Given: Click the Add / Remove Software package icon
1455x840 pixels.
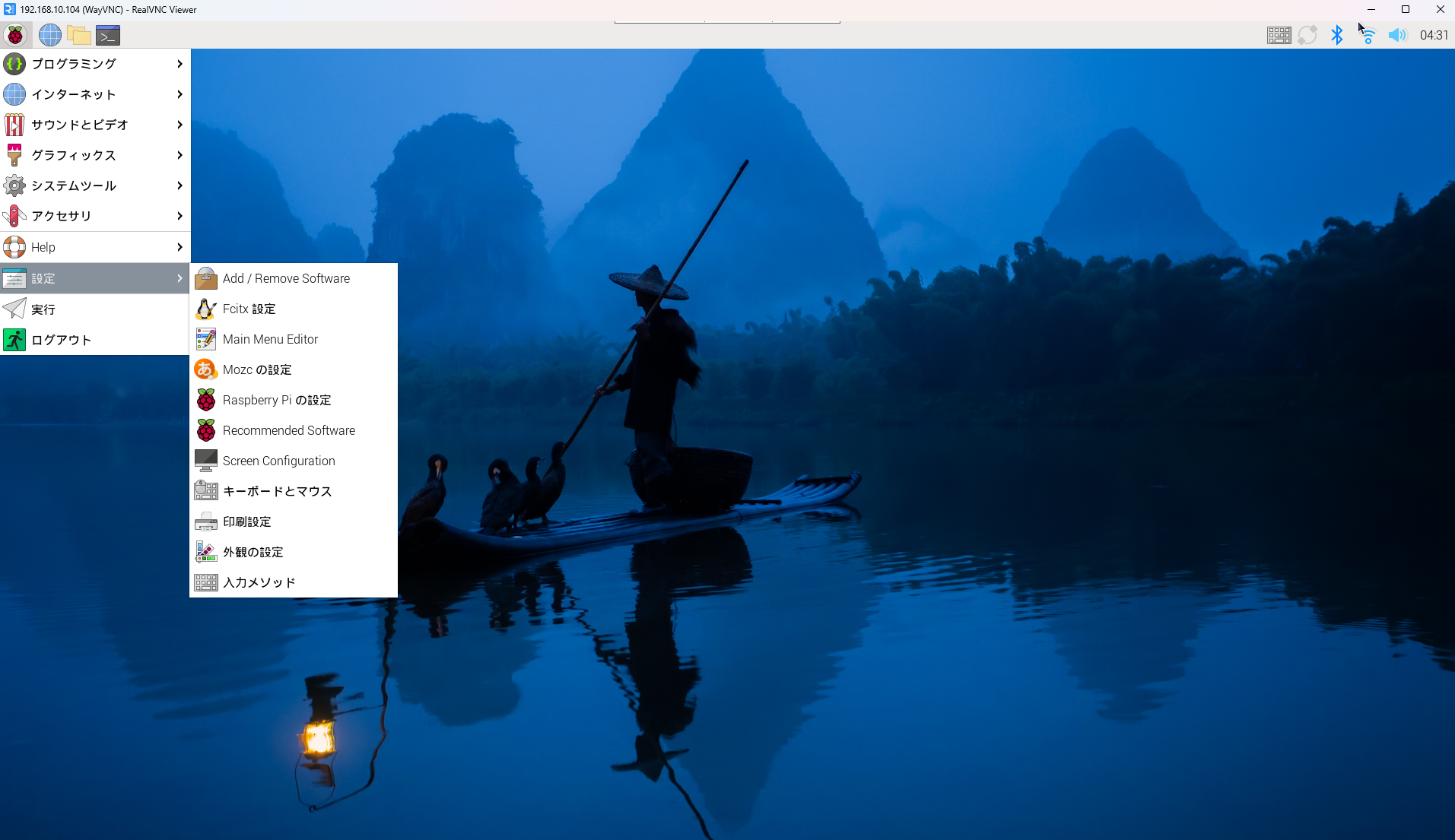Looking at the screenshot, I should tap(206, 278).
